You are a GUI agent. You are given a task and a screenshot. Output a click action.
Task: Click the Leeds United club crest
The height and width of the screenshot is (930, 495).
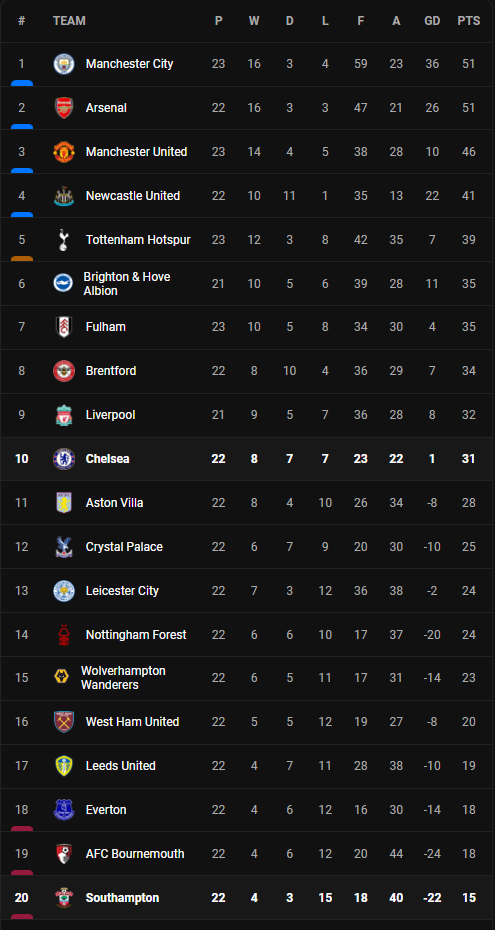pos(63,766)
